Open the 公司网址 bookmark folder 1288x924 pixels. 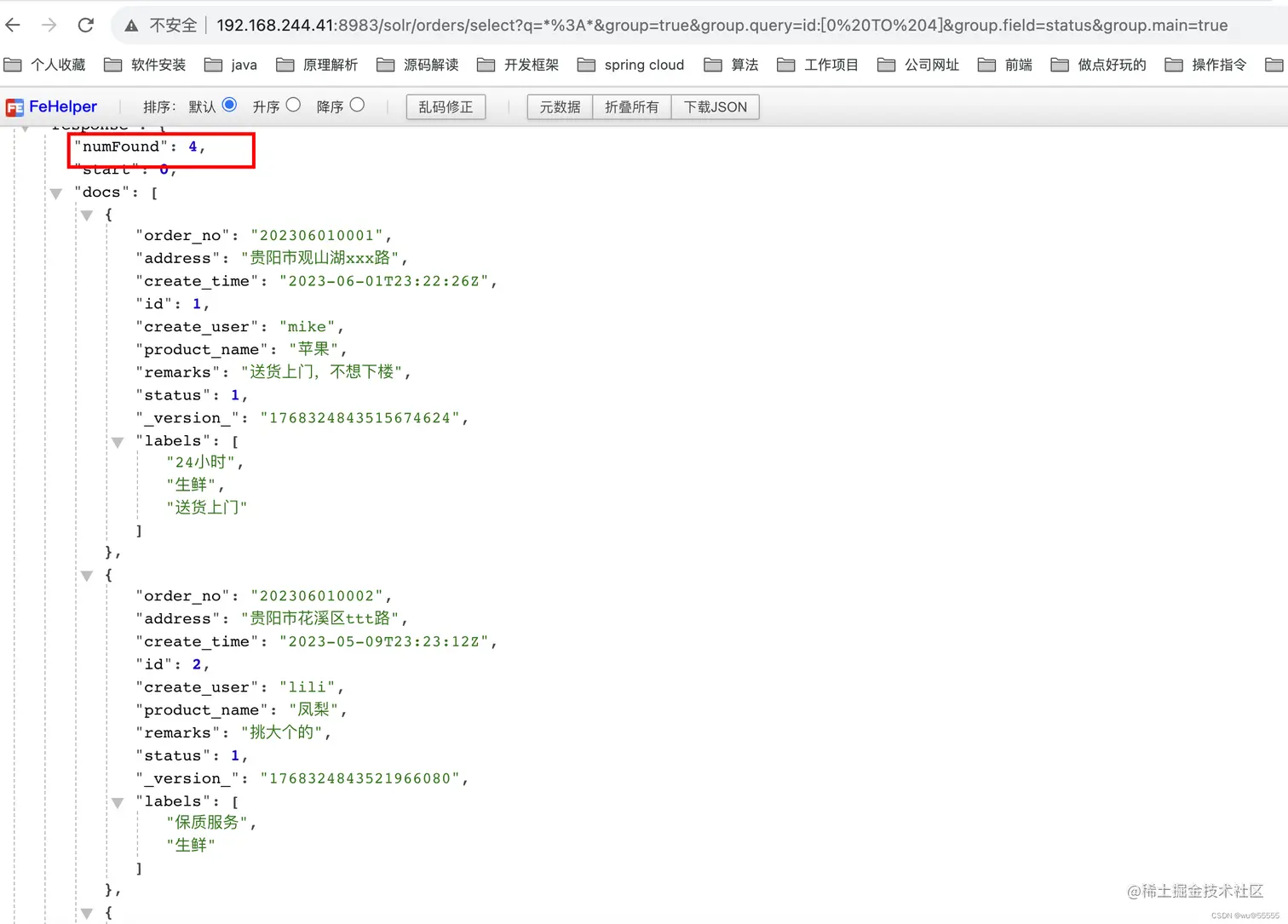click(918, 65)
